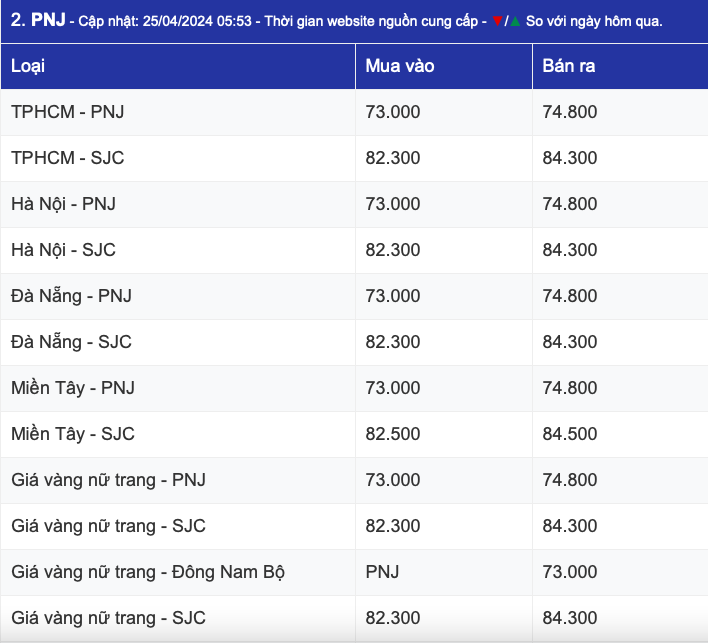Select the 'TPHCM - PNJ' row label

67,112
